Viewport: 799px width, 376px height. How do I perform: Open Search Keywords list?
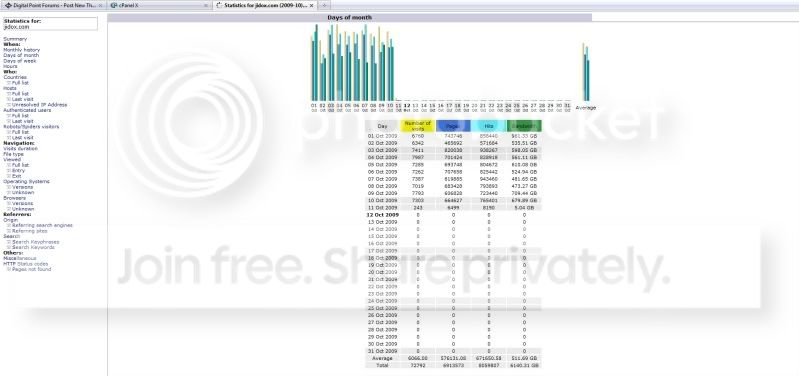(33, 247)
